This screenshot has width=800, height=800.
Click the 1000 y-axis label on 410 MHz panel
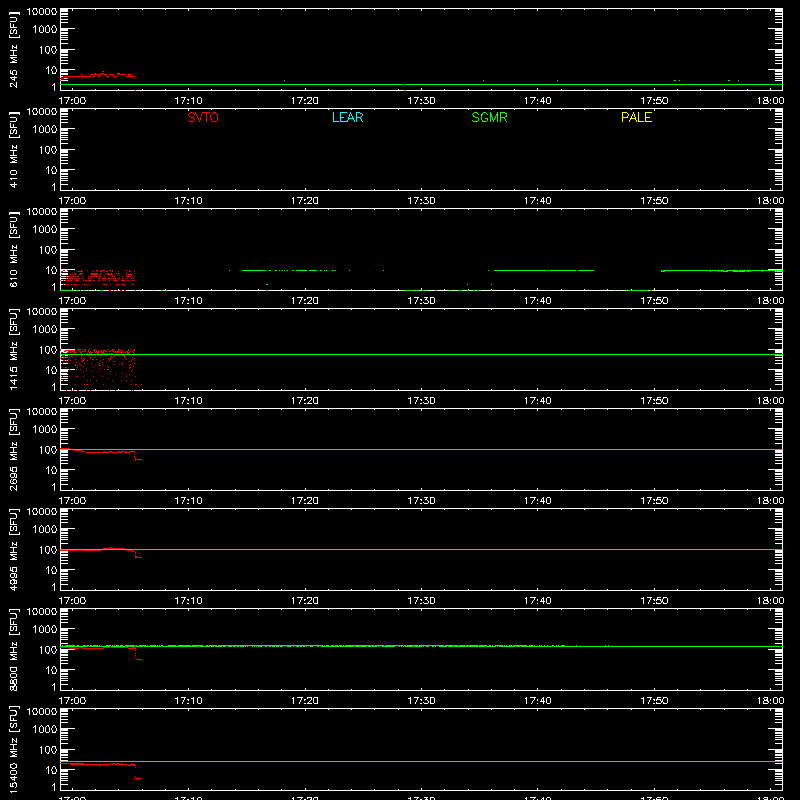[45, 130]
